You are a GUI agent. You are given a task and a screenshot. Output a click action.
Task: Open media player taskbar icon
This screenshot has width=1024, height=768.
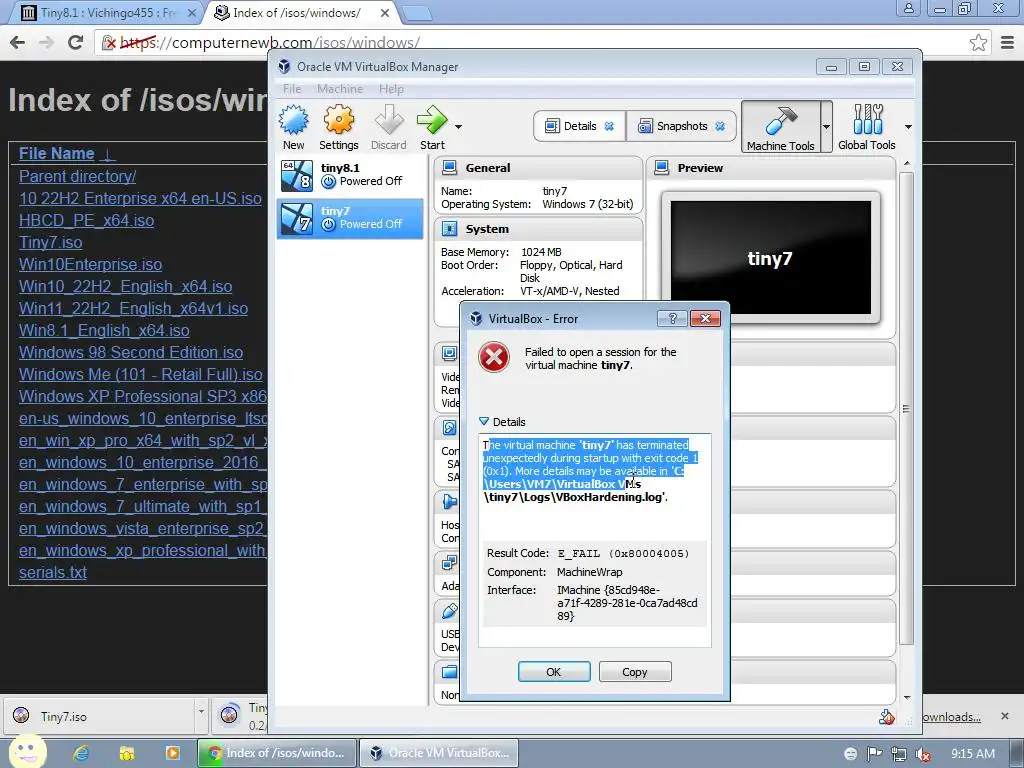[172, 753]
